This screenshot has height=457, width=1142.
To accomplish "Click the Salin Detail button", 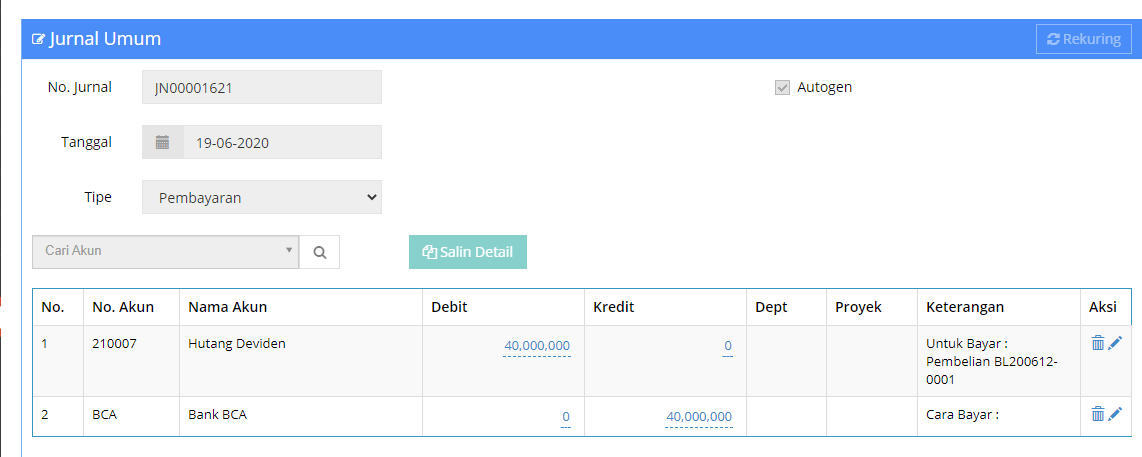I will [x=468, y=252].
